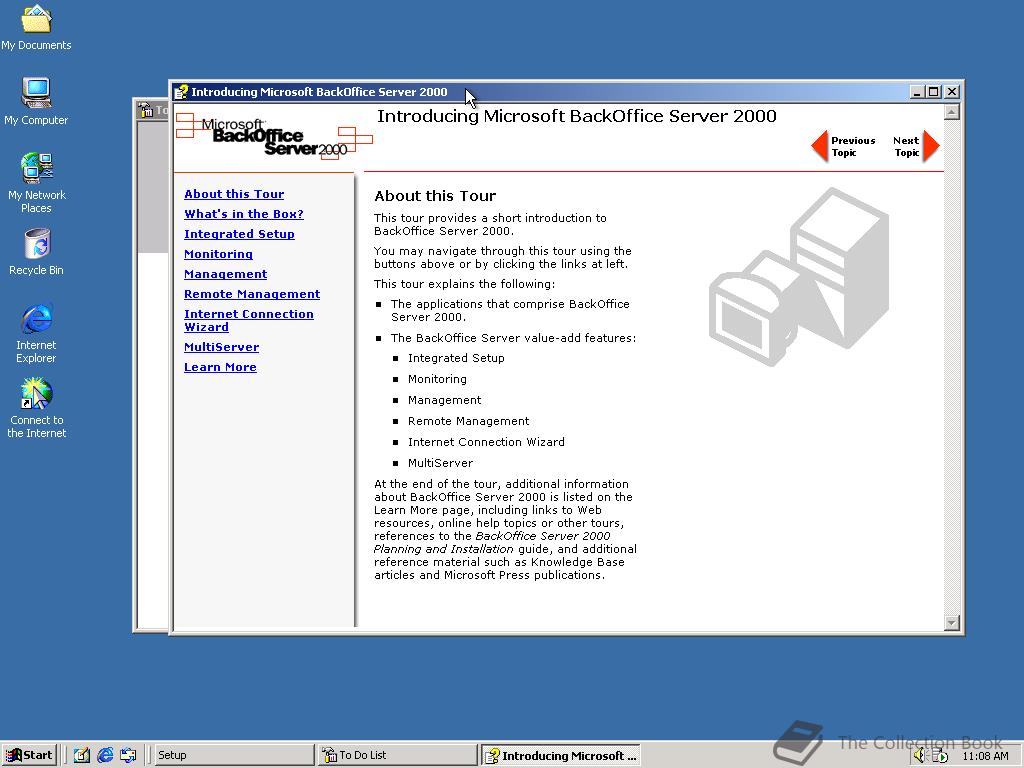Close the Introducing BackOffice window
This screenshot has height=768, width=1024.
(952, 92)
